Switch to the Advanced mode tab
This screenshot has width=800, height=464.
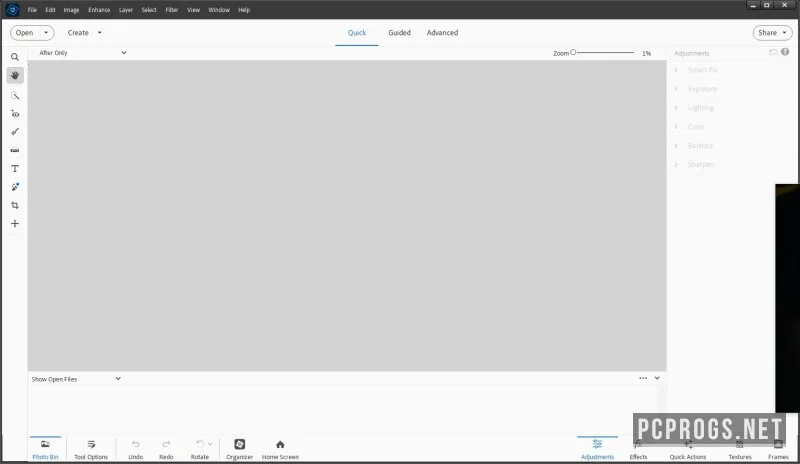point(442,33)
